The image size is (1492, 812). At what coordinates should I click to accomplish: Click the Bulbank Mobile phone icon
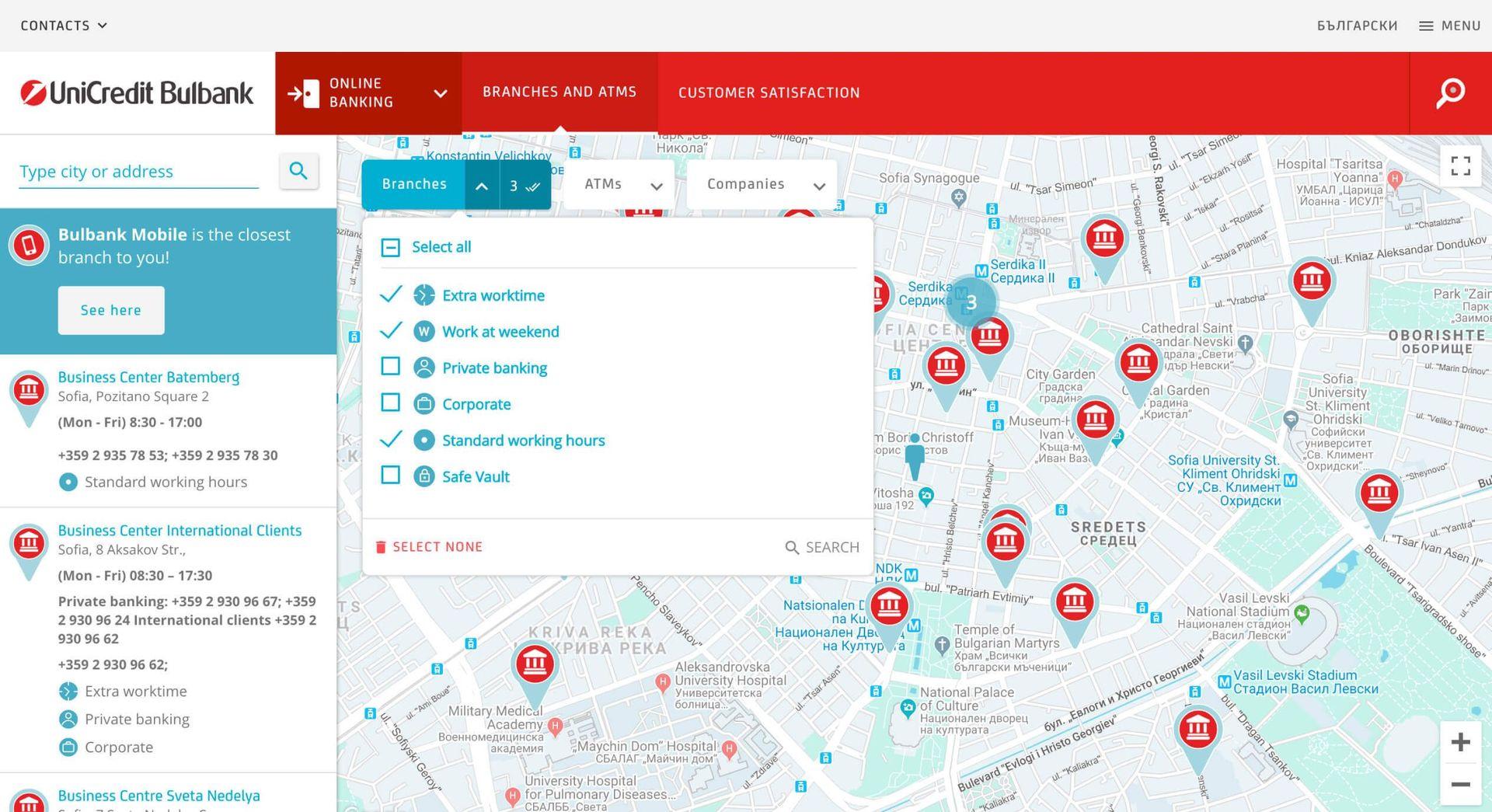click(x=28, y=246)
